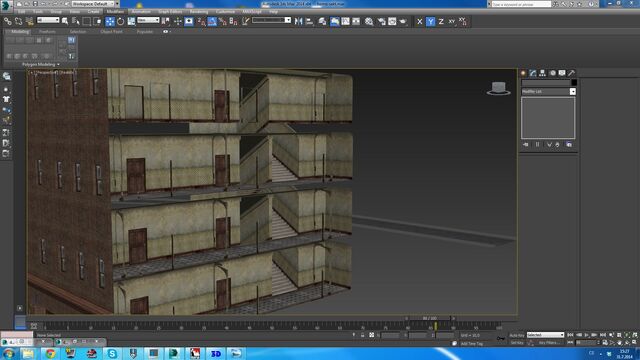Select the Select and Link tool
Screen dimensions: 640x360
click(x=8, y=21)
